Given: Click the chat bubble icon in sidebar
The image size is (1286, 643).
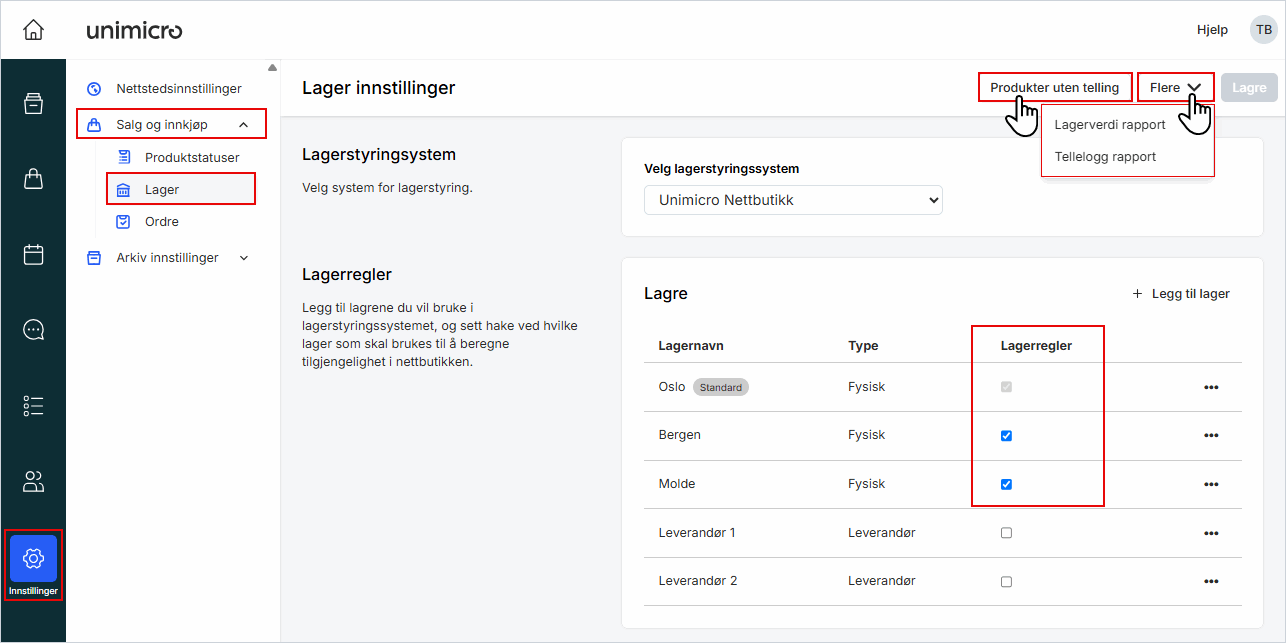Looking at the screenshot, I should tap(33, 329).
